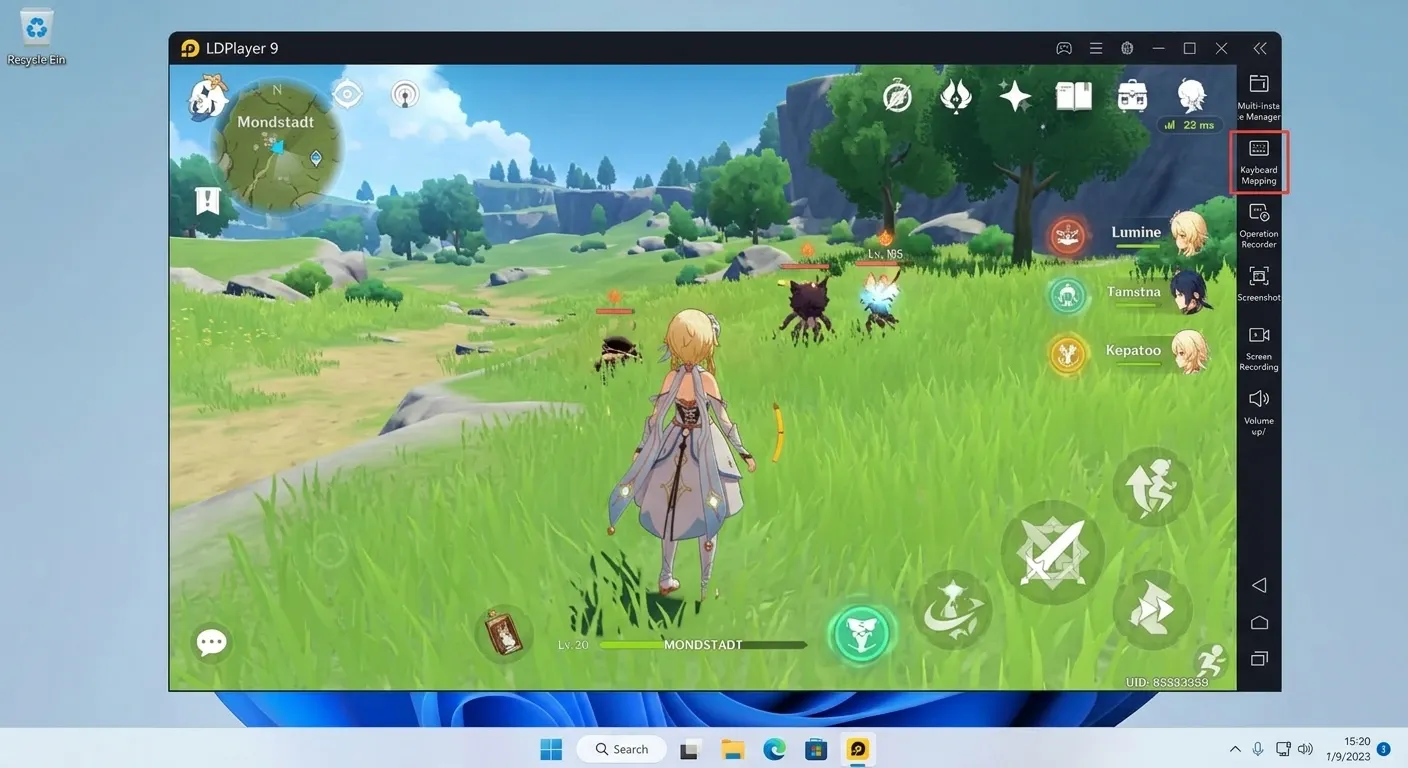Click the UID text at bottom right
This screenshot has width=1408, height=768.
1167,682
